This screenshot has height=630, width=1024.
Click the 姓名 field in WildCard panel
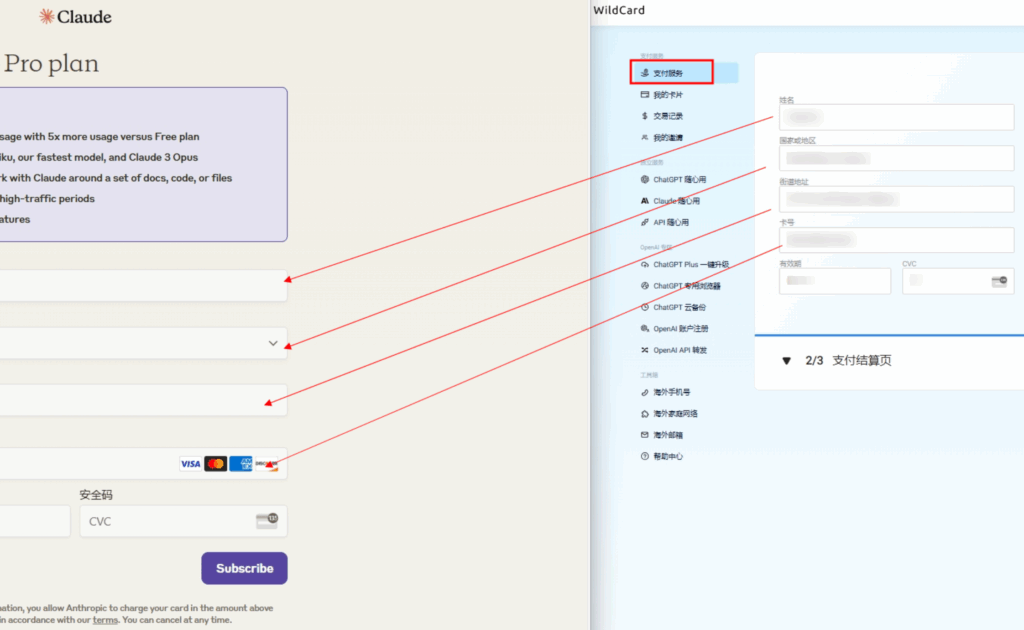tap(897, 118)
